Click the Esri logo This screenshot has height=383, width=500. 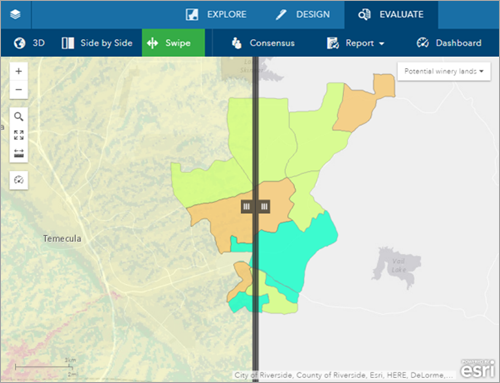tap(477, 369)
